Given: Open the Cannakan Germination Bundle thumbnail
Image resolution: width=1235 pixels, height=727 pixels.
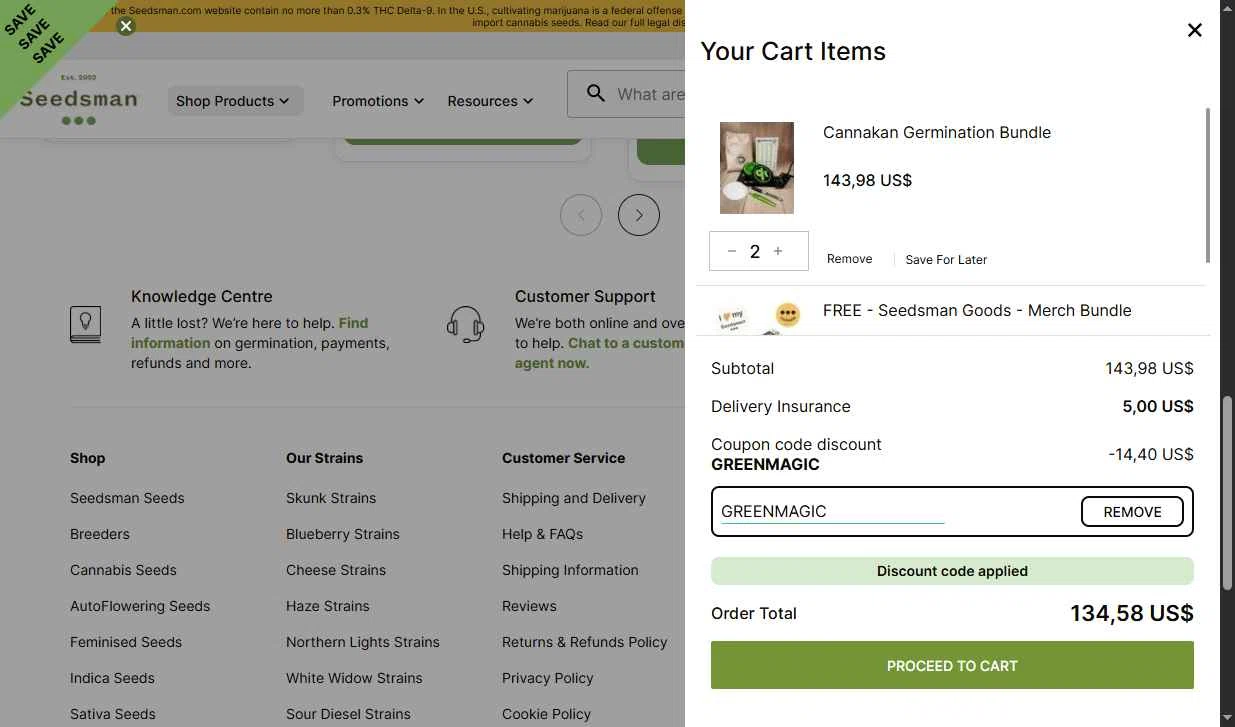Looking at the screenshot, I should click(757, 168).
